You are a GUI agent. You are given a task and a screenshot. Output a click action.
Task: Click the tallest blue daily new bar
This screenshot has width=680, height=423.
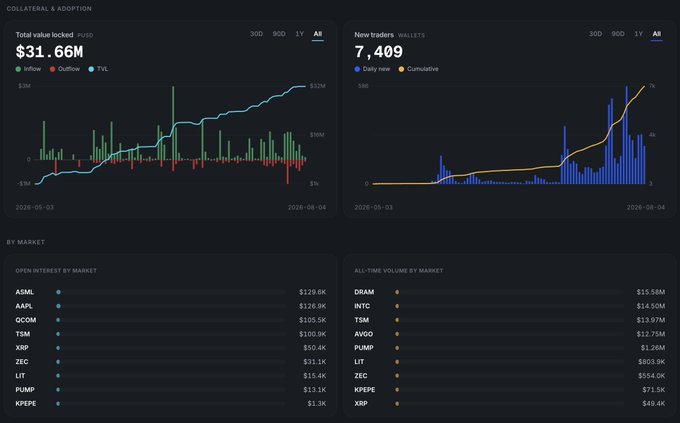[626, 135]
